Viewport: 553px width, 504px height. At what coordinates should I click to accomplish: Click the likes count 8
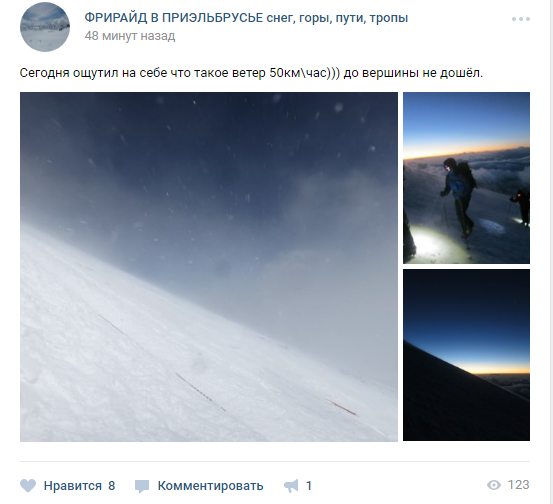111,486
